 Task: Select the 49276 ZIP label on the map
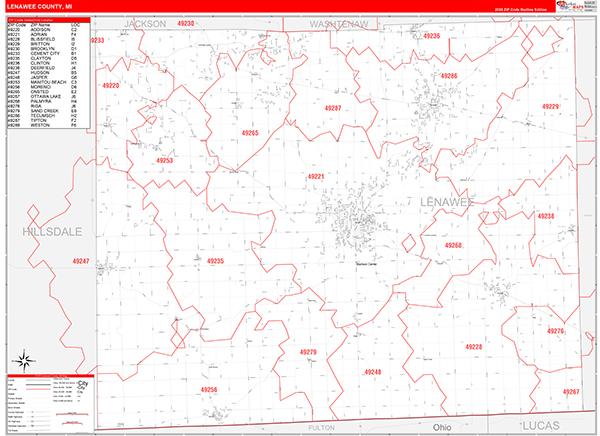click(x=555, y=331)
